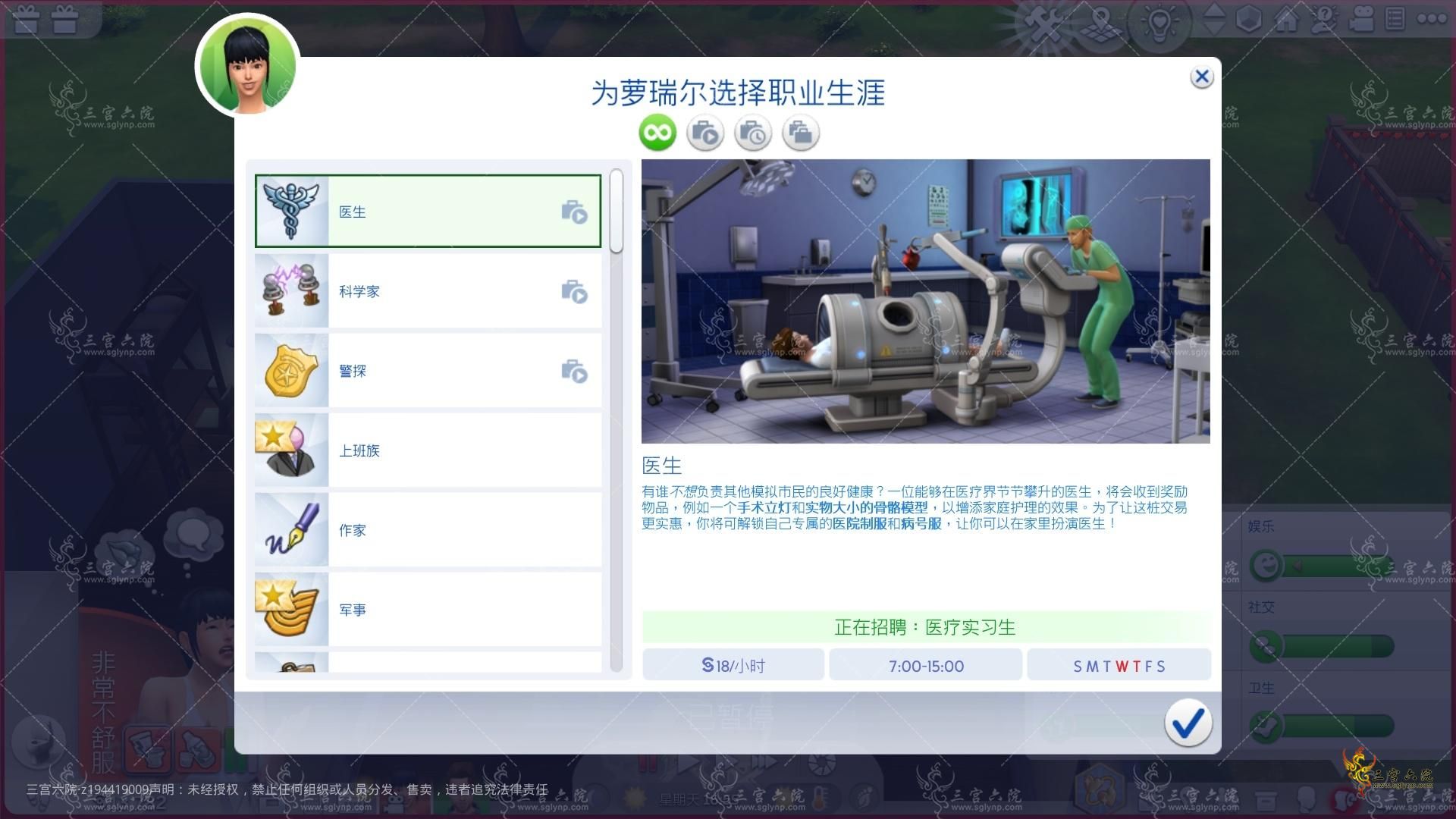
Task: Click dialog title 为萝瑞尔选择职业生涯
Action: click(x=738, y=93)
